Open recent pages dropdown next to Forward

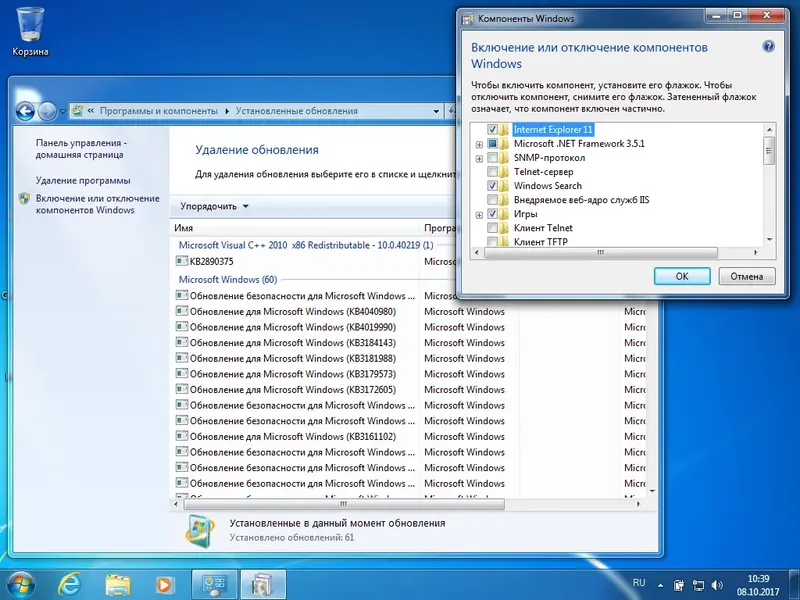pos(63,111)
